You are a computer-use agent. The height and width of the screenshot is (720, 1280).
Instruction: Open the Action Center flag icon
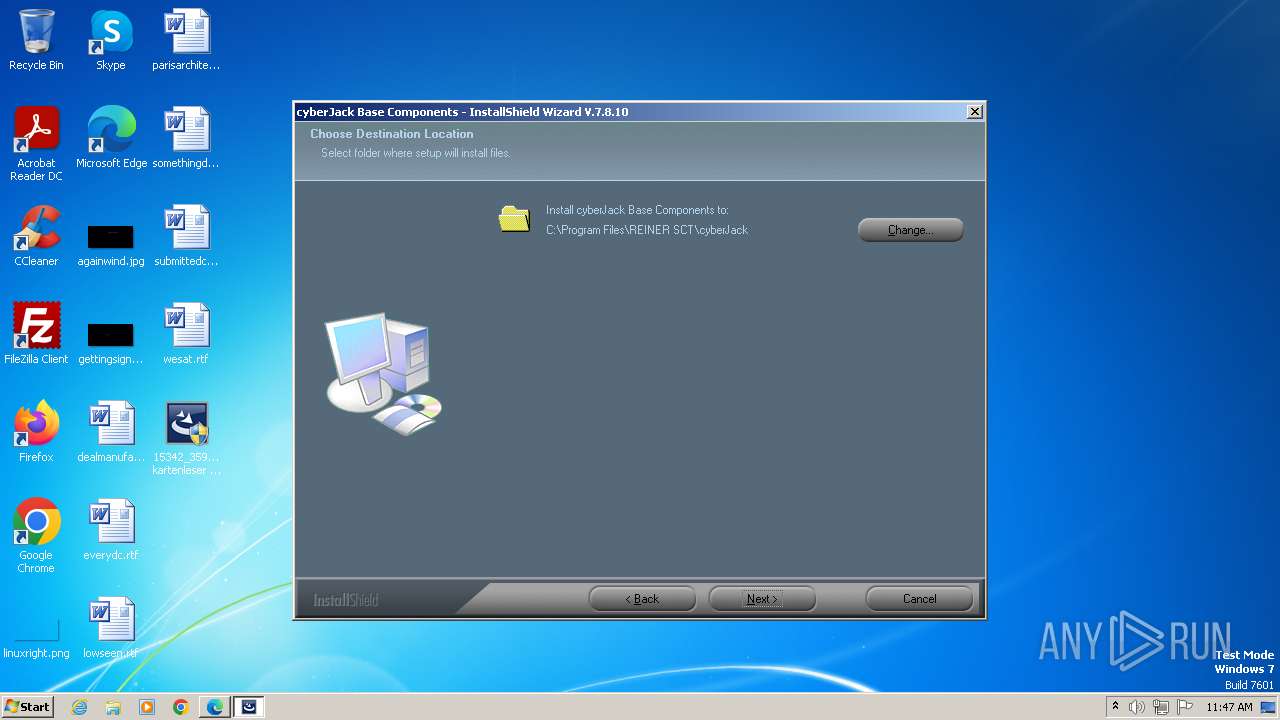coord(1185,707)
